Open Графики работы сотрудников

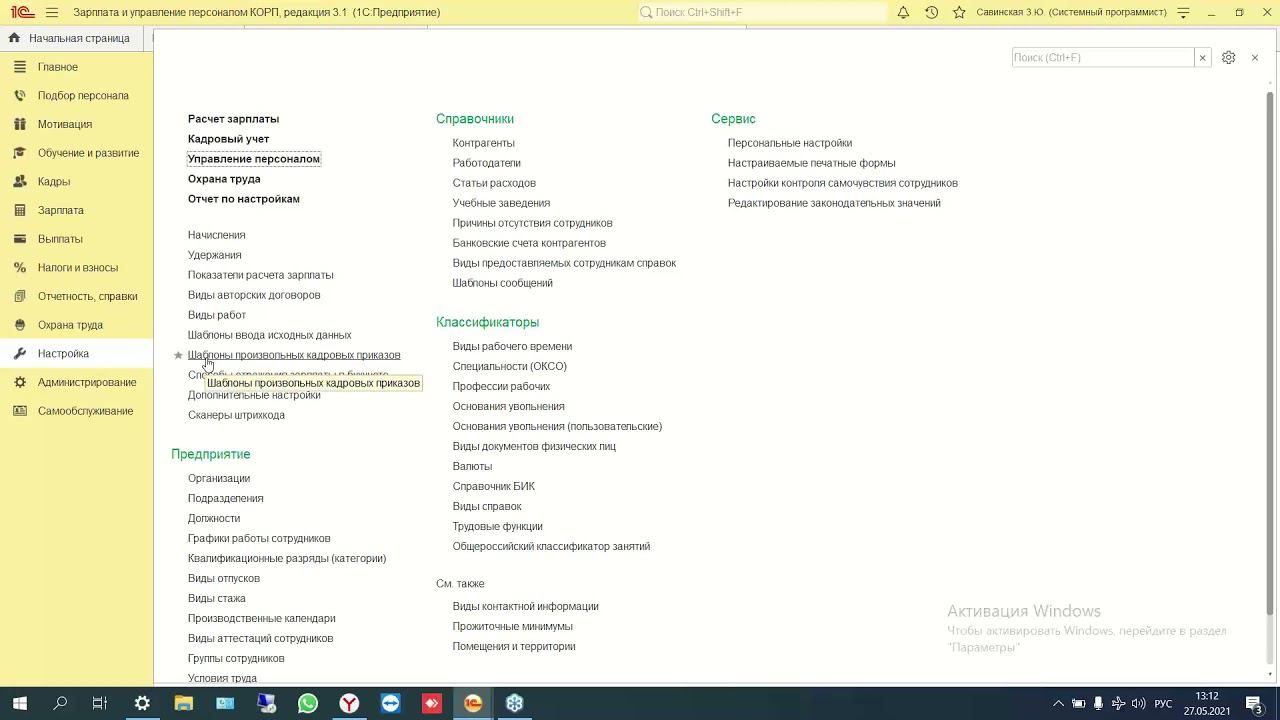coord(259,538)
